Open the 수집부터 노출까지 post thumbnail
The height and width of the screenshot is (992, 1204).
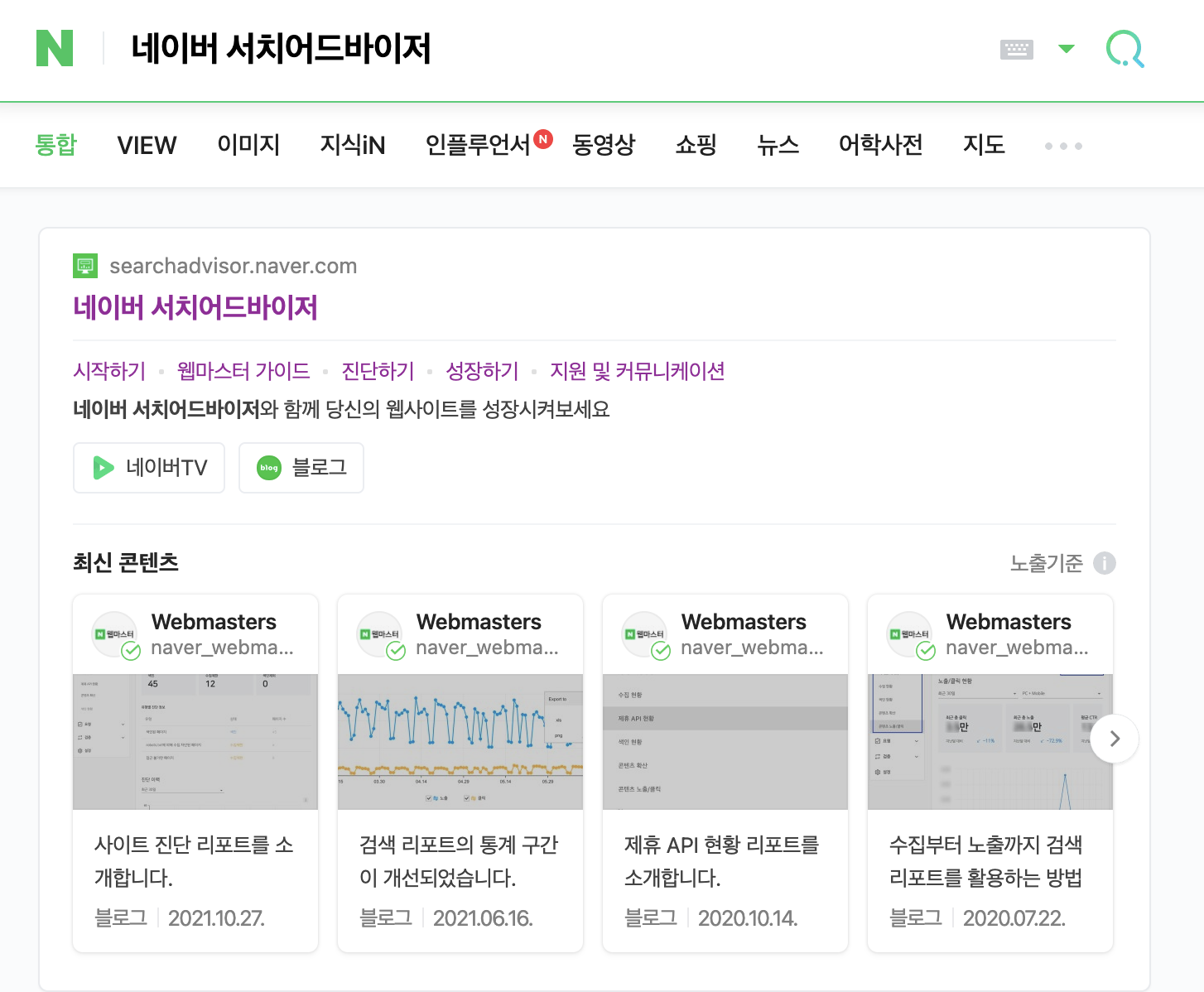click(990, 742)
